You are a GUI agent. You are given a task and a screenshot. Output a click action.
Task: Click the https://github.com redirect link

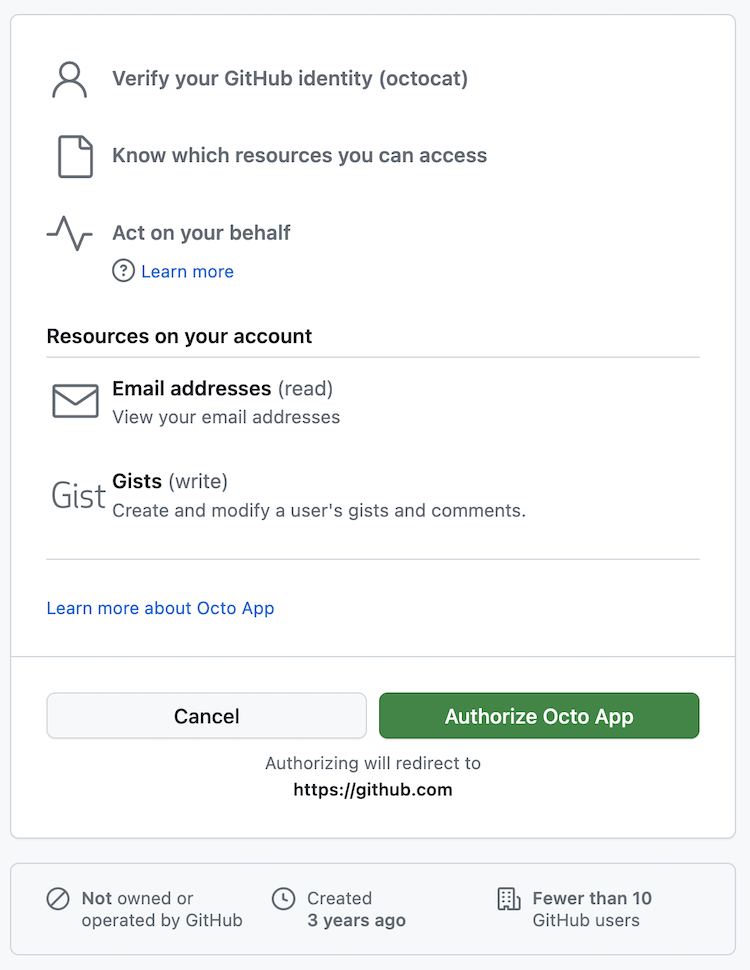click(x=373, y=789)
